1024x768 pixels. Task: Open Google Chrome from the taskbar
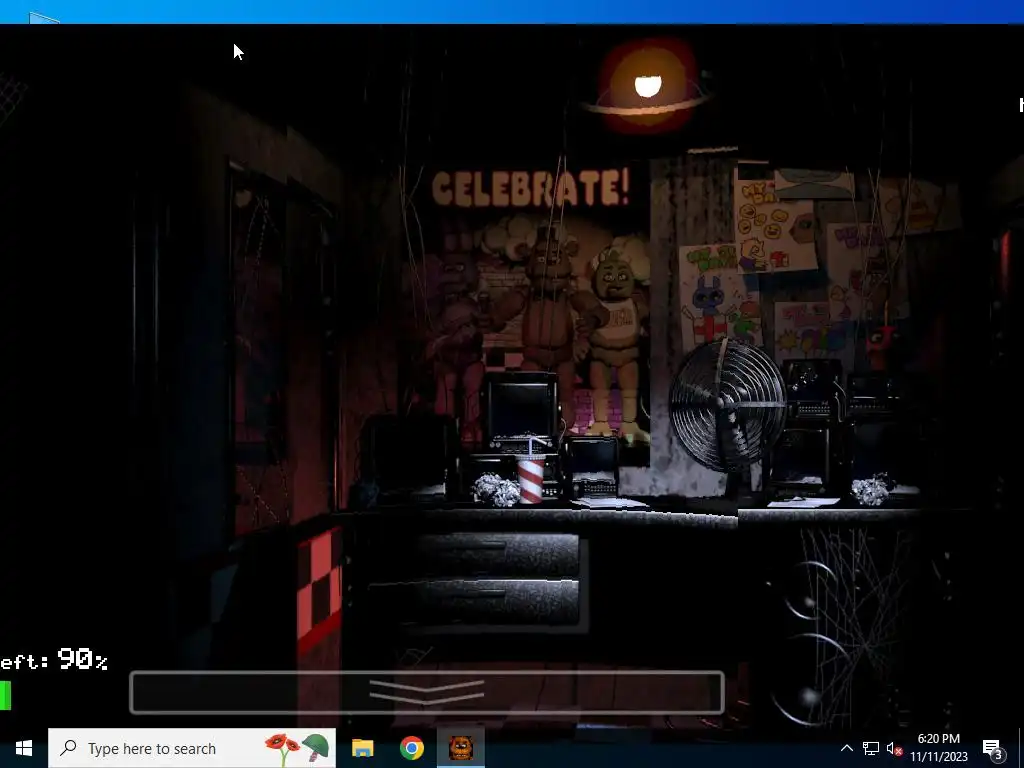(411, 748)
